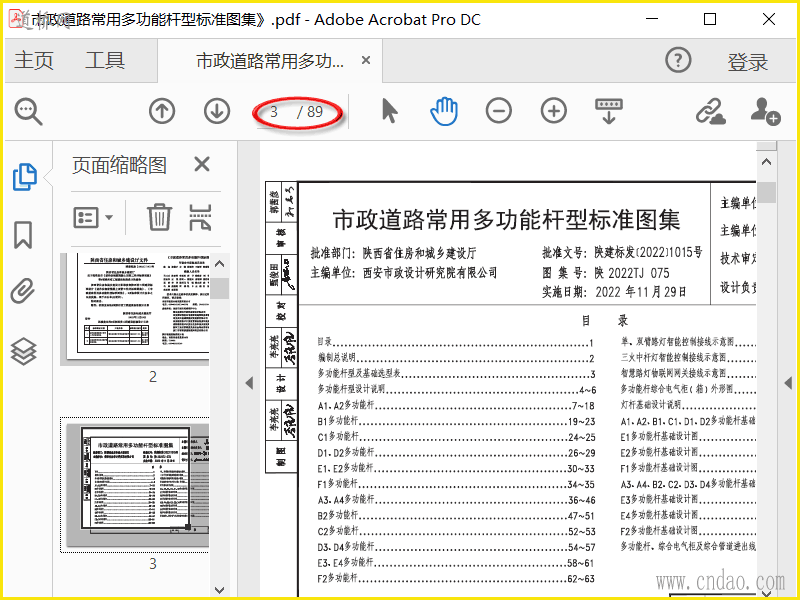Minimize the Acrobat window
Viewport: 800px width, 600px height.
click(x=652, y=19)
